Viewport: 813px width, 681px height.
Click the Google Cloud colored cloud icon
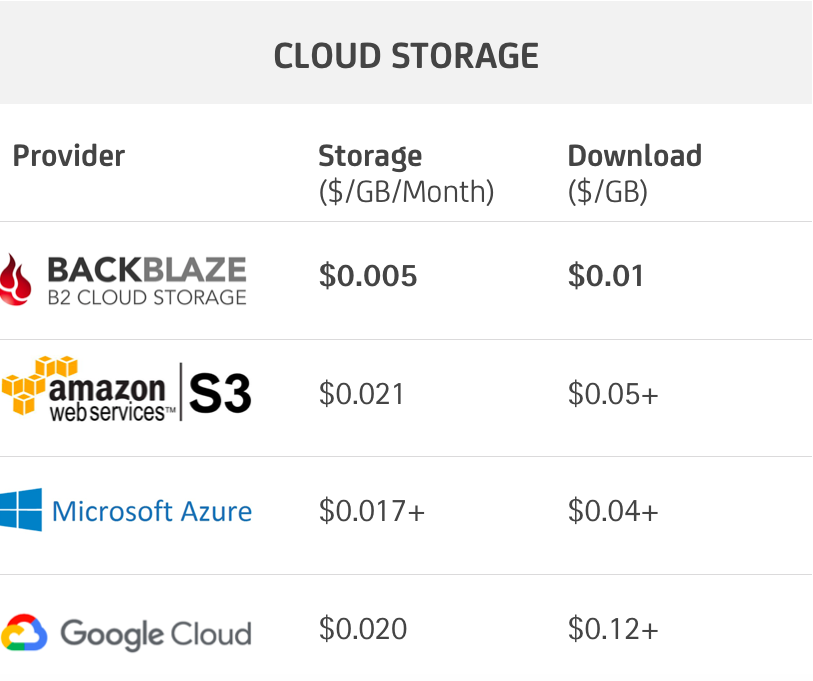pos(24,632)
